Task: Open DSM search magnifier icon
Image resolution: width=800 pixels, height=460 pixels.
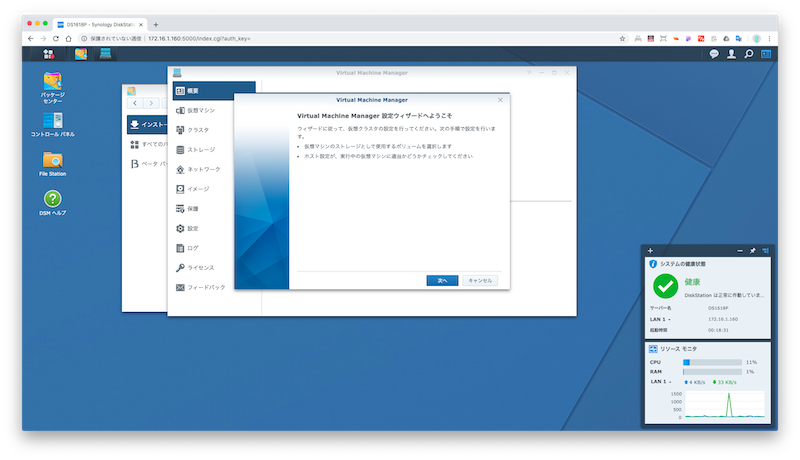Action: [748, 54]
